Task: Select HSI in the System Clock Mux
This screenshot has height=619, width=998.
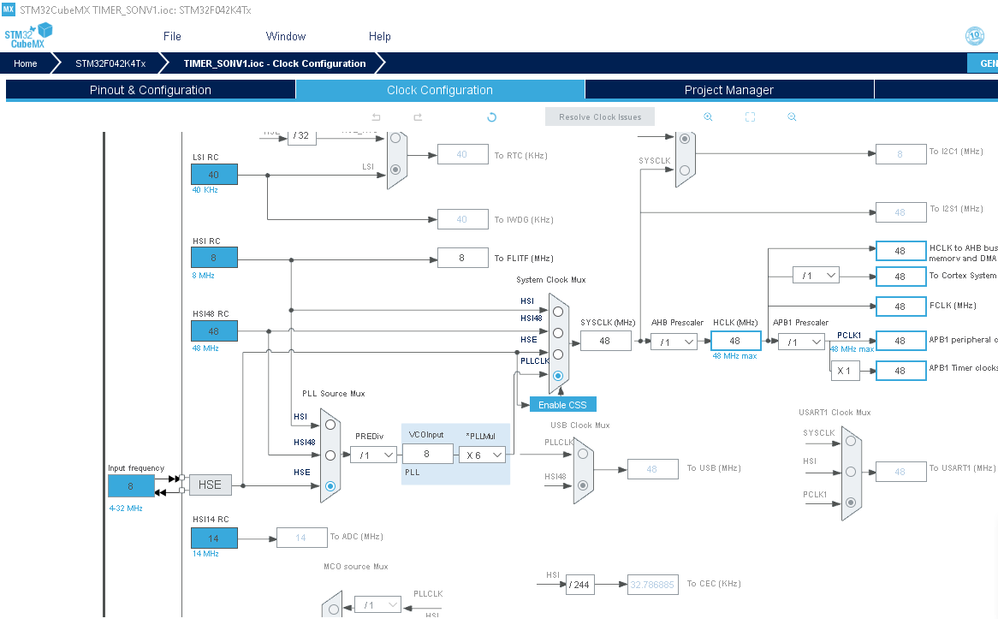Action: 558,312
